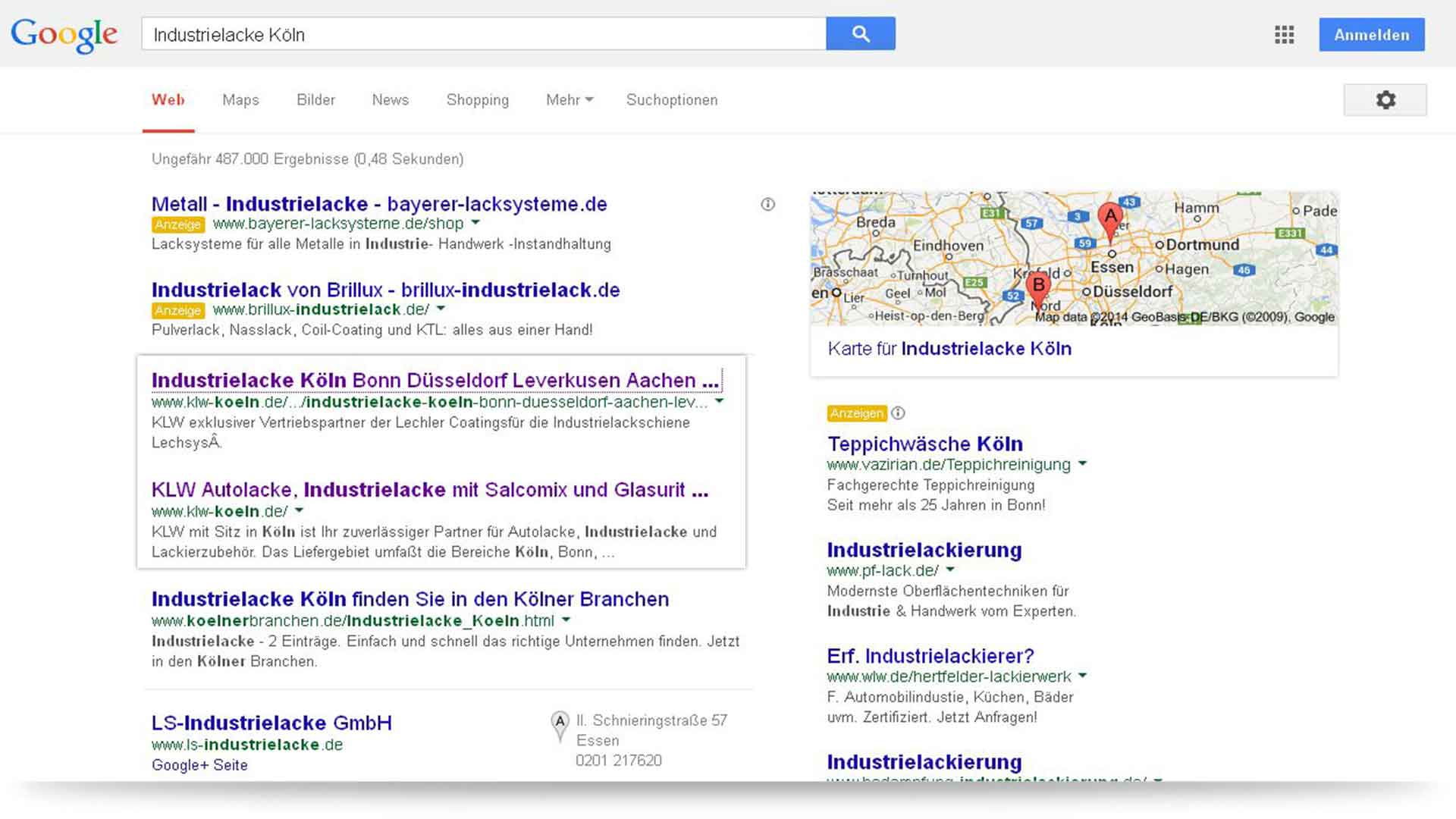
Task: Click address II. Schnieringstraße 57
Action: 651,720
